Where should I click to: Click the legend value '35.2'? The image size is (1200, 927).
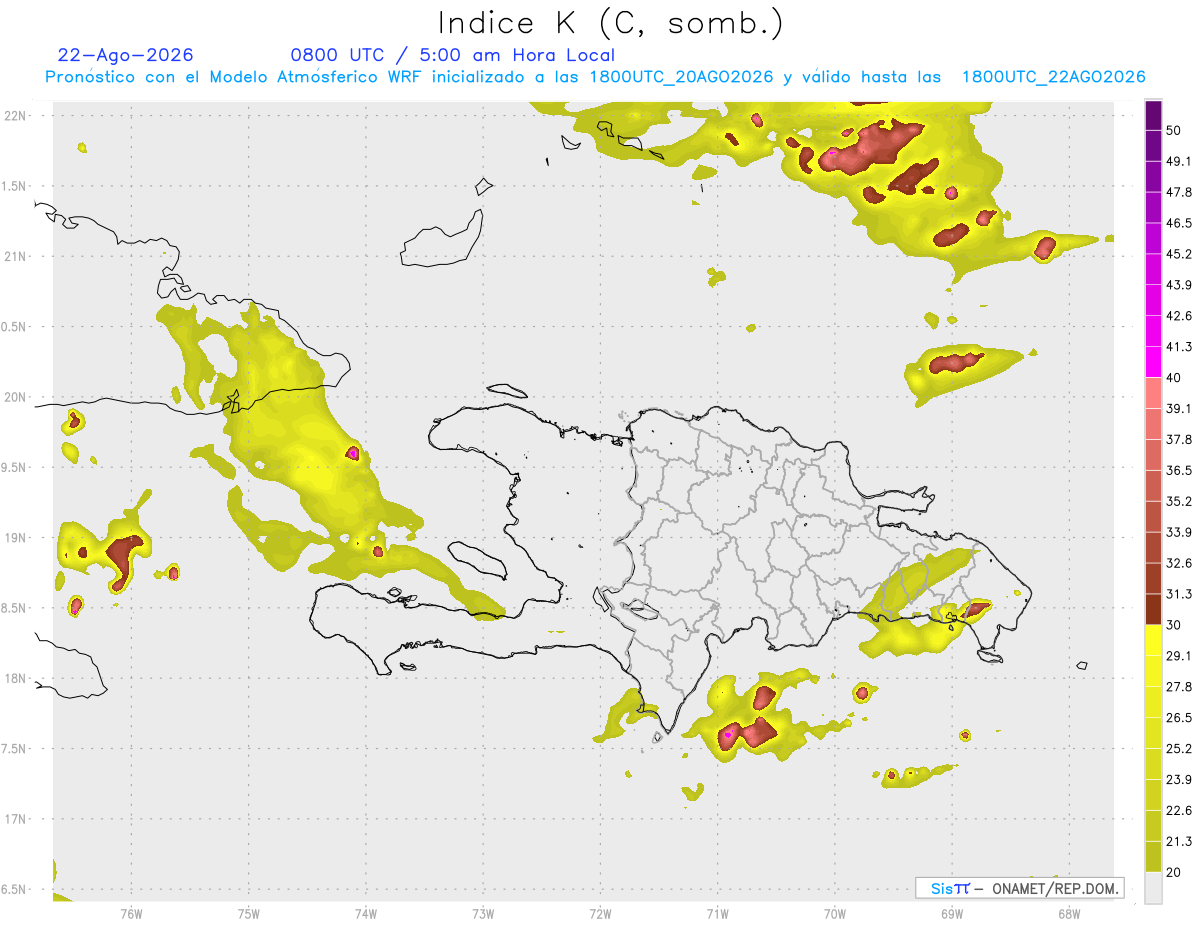[1179, 501]
